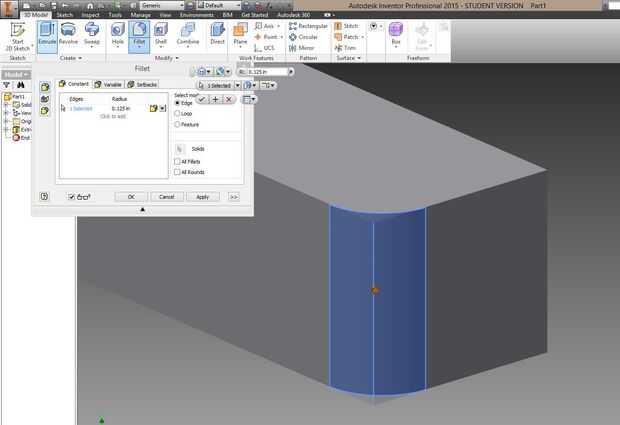Collapse the Fillet dialog using the up arrow
This screenshot has width=620, height=425.
click(x=143, y=210)
